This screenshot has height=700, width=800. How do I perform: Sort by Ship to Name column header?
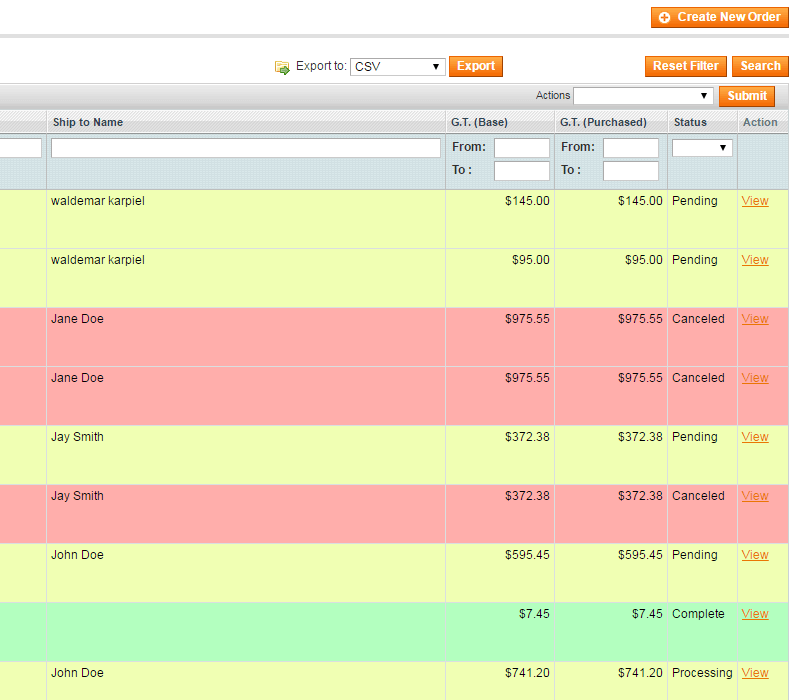click(88, 122)
